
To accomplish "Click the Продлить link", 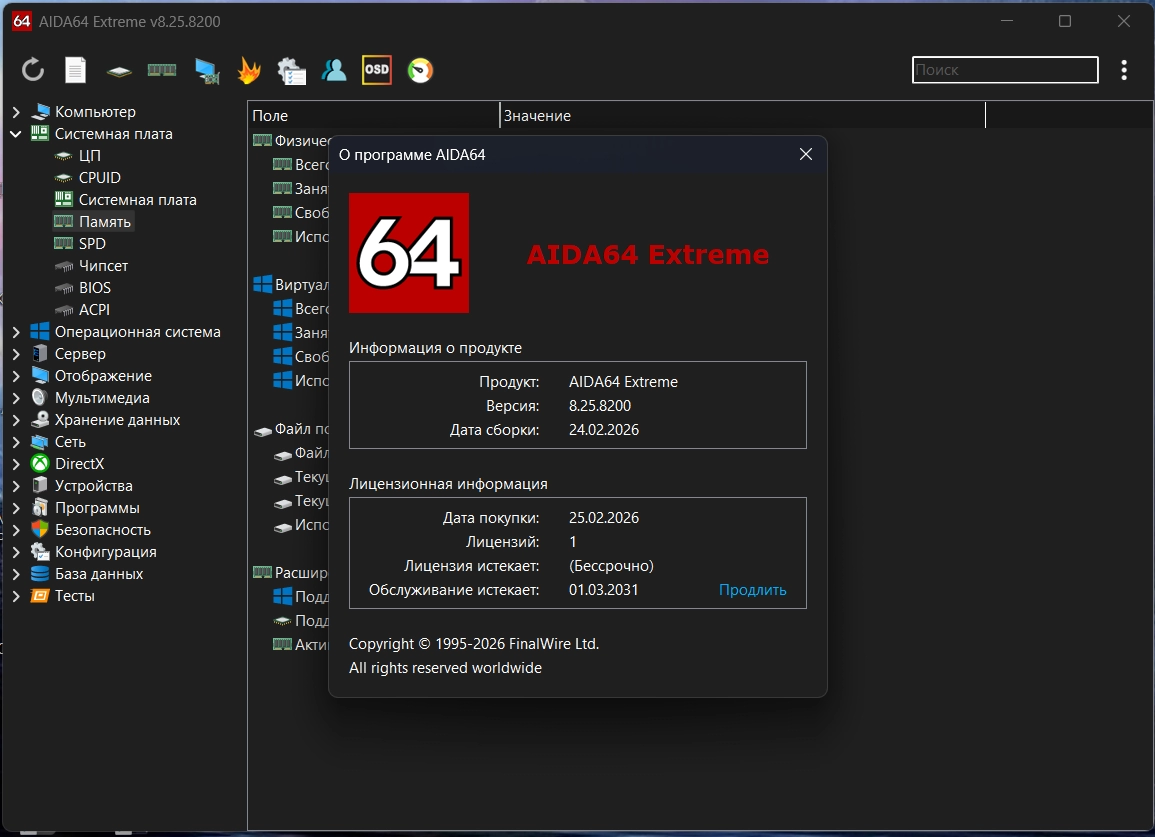I will click(x=752, y=590).
